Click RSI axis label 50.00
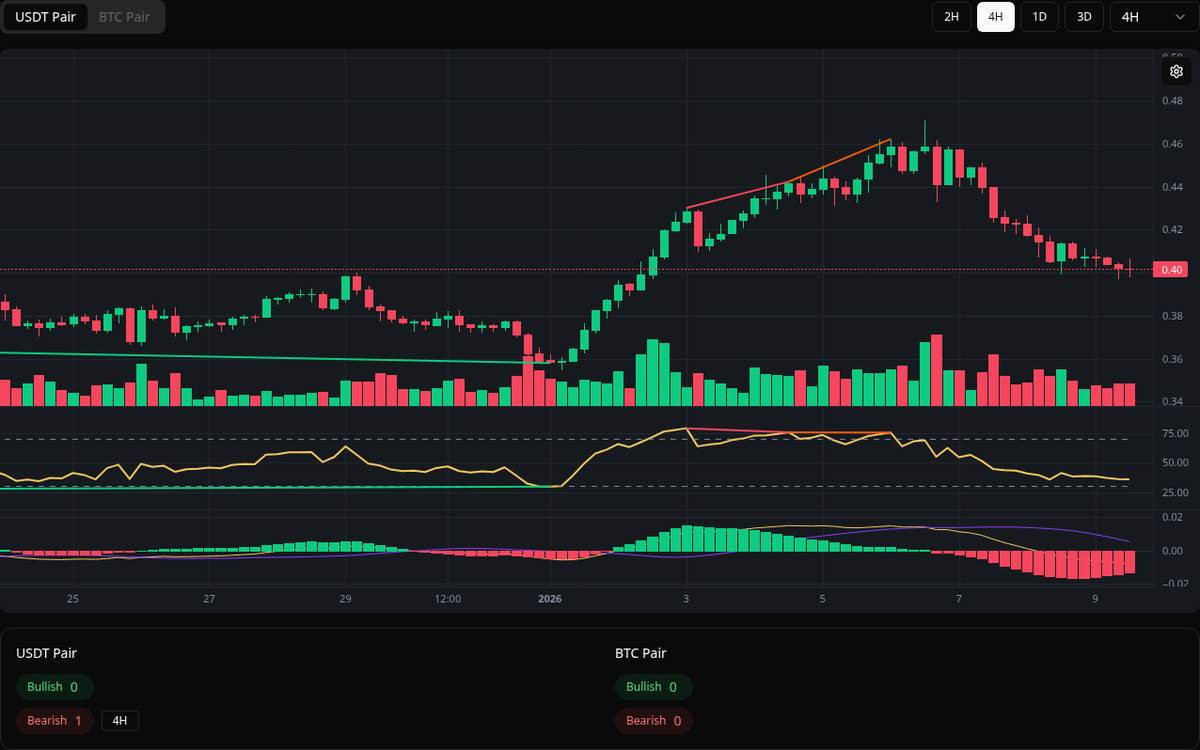This screenshot has height=750, width=1200. coord(1174,463)
